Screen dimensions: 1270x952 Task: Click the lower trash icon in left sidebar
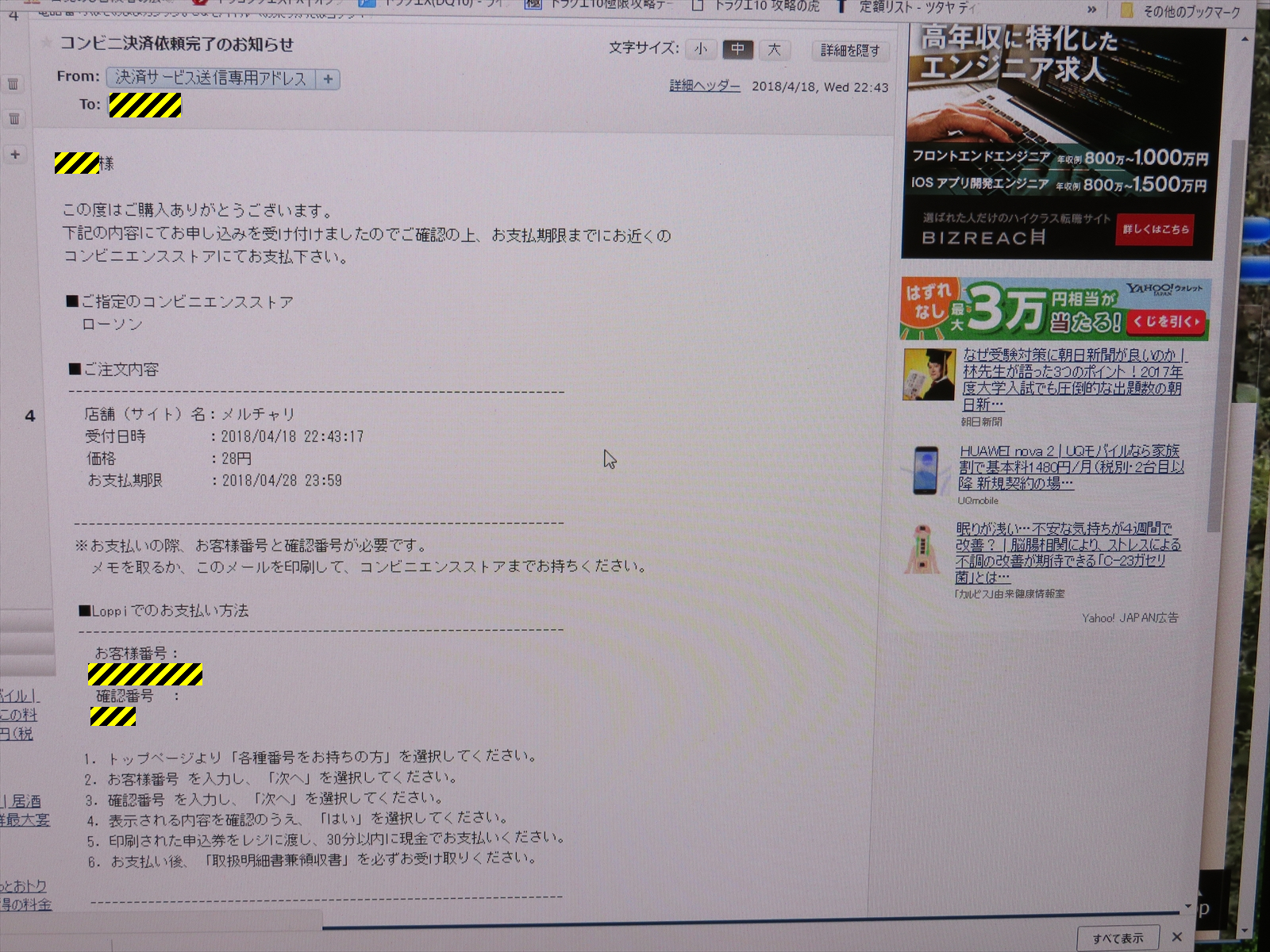[x=13, y=119]
